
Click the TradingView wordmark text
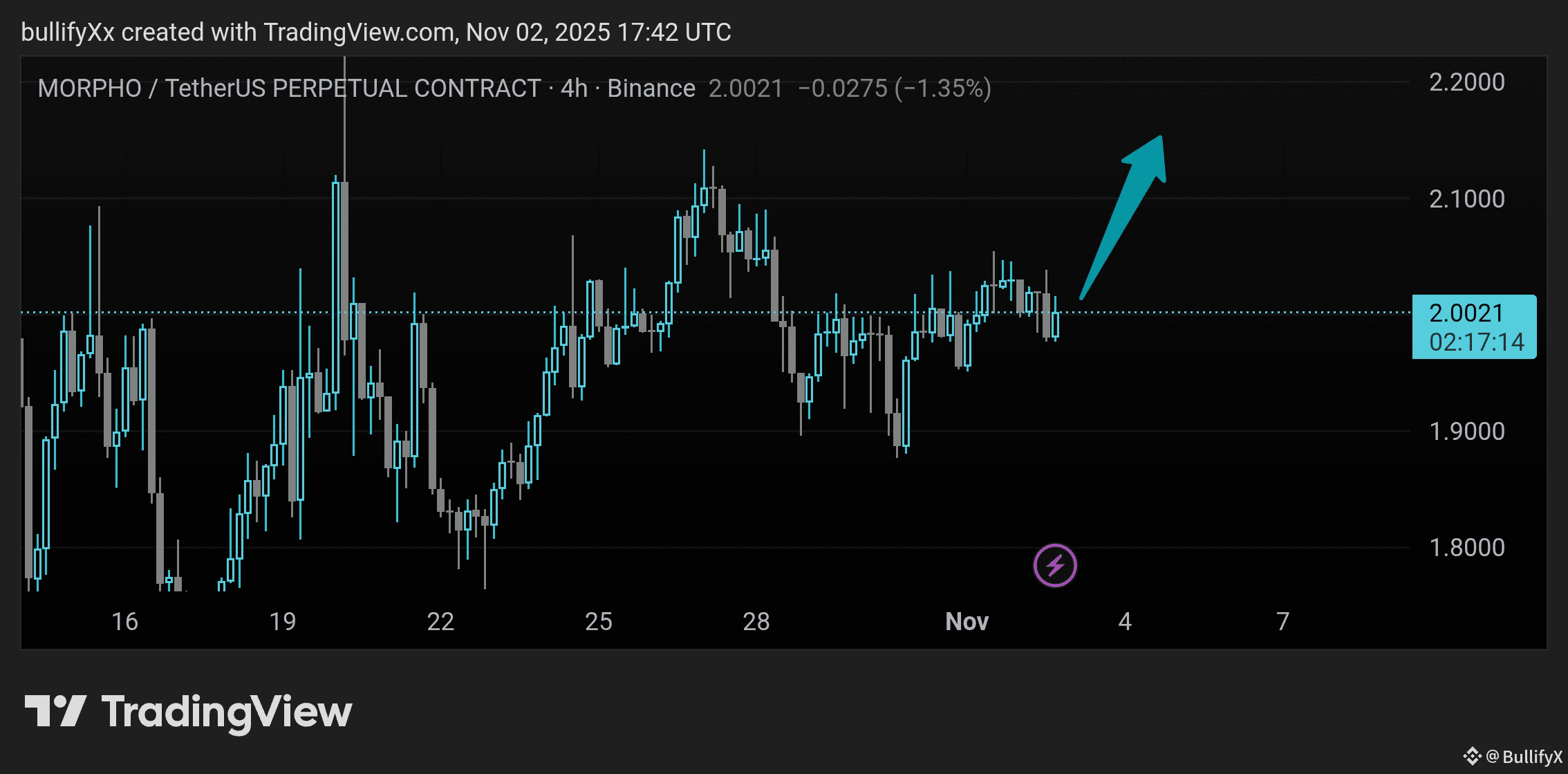tap(227, 712)
